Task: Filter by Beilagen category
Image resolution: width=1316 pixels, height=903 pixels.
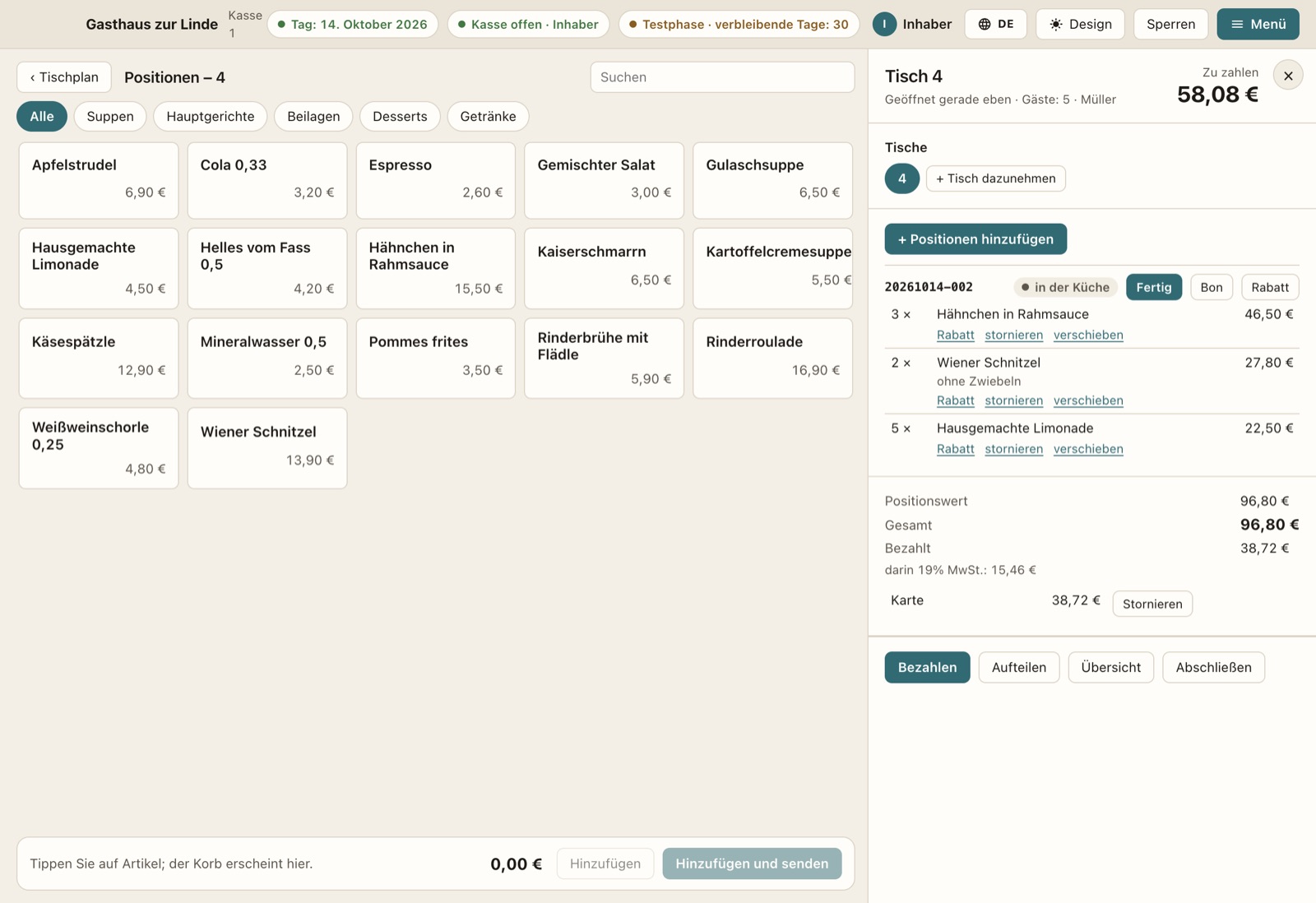Action: point(313,116)
